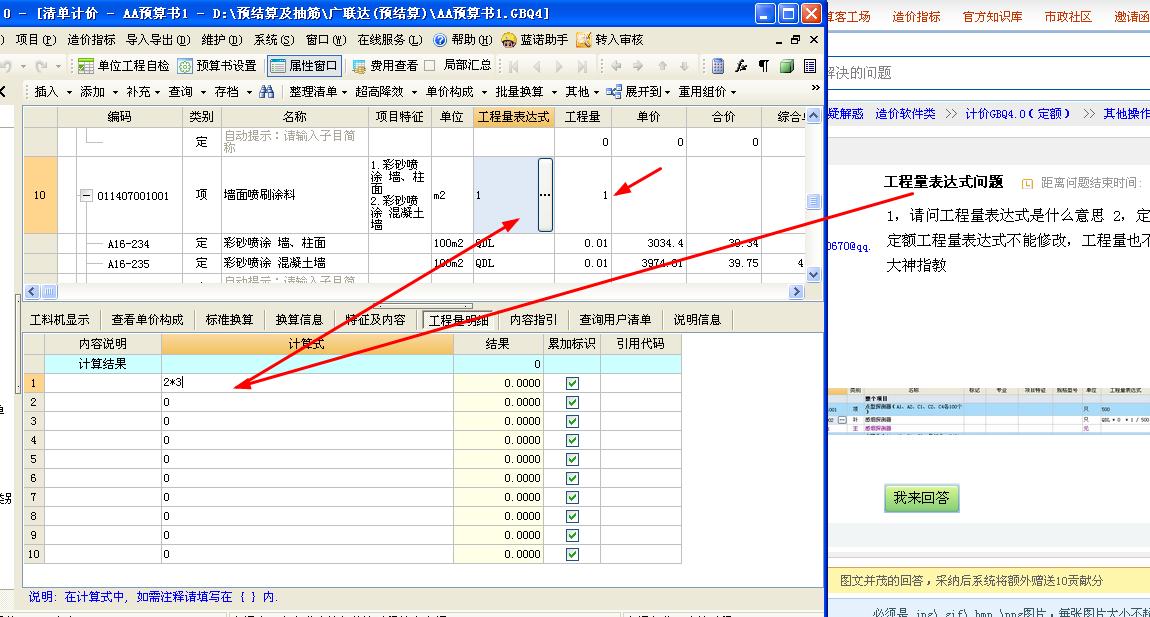Click the move-down gray arrow icon

pyautogui.click(x=684, y=66)
